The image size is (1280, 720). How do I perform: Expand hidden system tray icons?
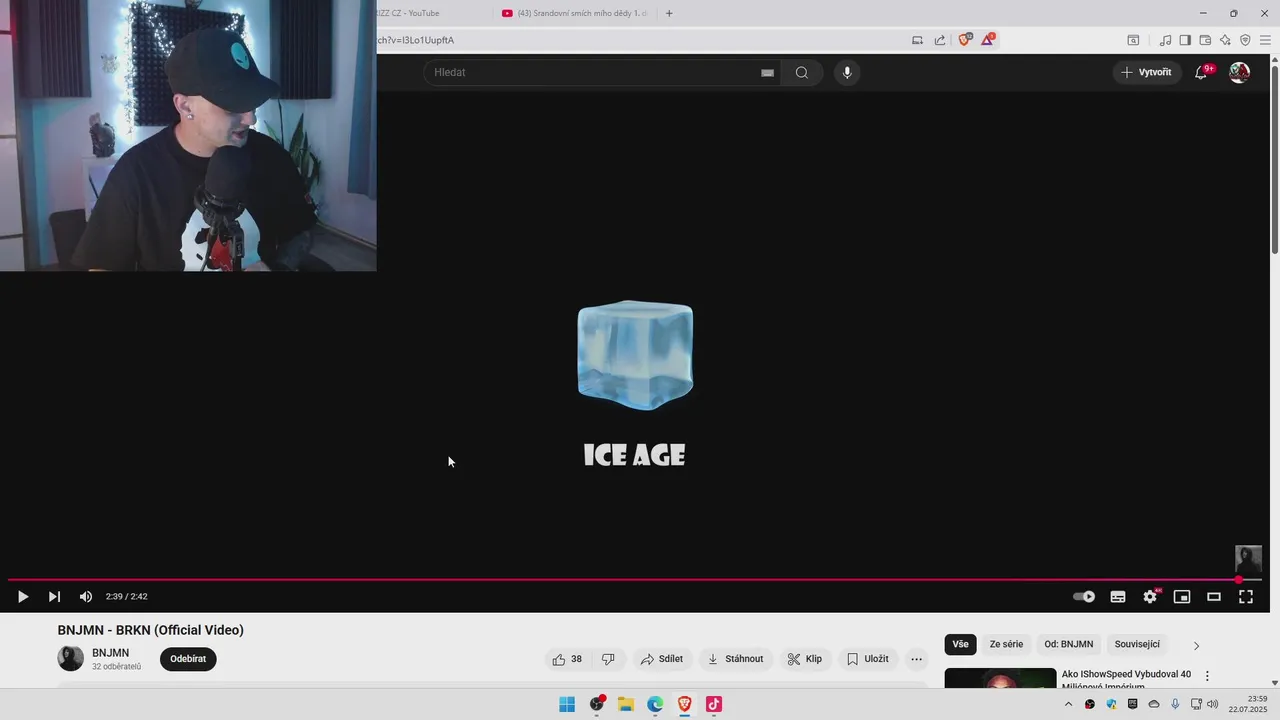click(1068, 704)
